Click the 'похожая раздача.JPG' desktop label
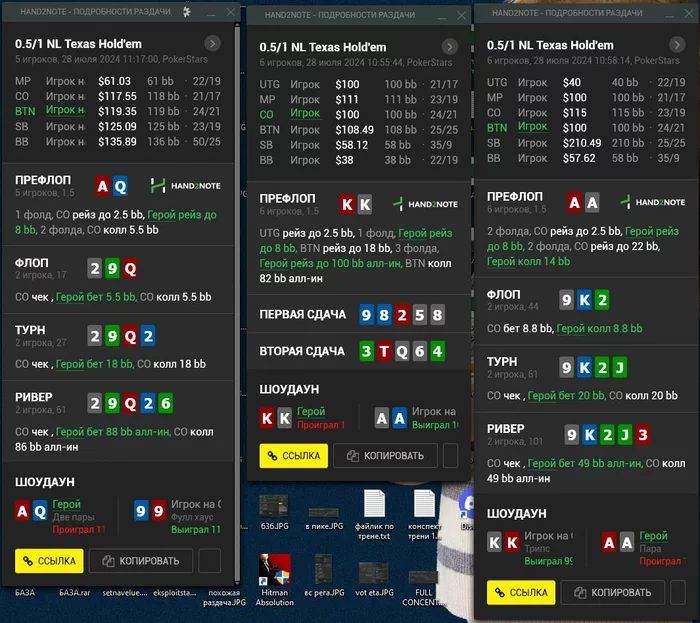Viewport: 700px width, 623px height. [x=225, y=598]
